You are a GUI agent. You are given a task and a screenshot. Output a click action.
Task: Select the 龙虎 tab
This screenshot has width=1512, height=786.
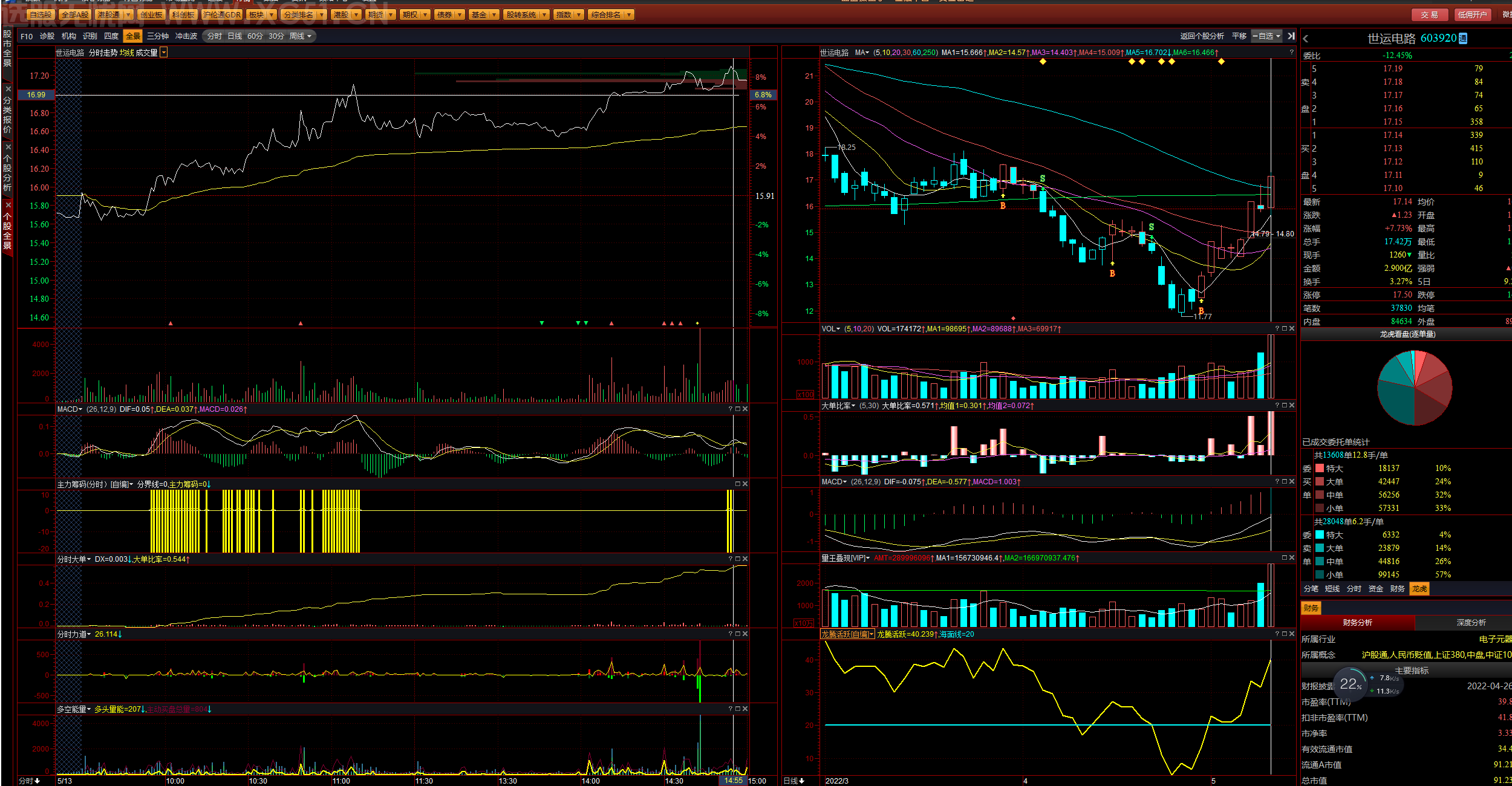[x=1419, y=589]
